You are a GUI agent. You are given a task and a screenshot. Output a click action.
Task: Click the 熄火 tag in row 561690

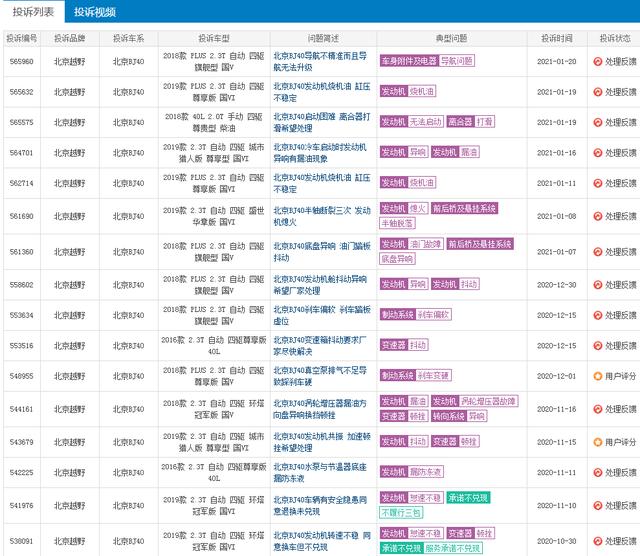[x=418, y=209]
